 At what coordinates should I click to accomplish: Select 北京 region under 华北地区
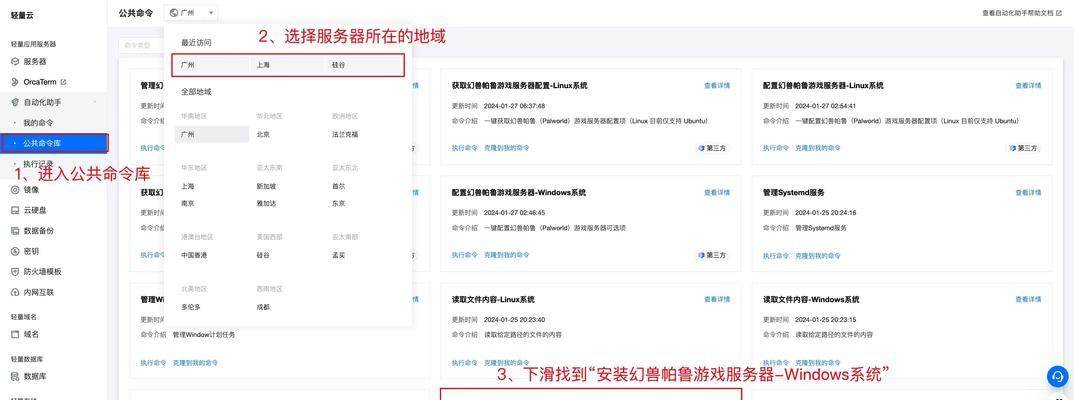click(262, 134)
